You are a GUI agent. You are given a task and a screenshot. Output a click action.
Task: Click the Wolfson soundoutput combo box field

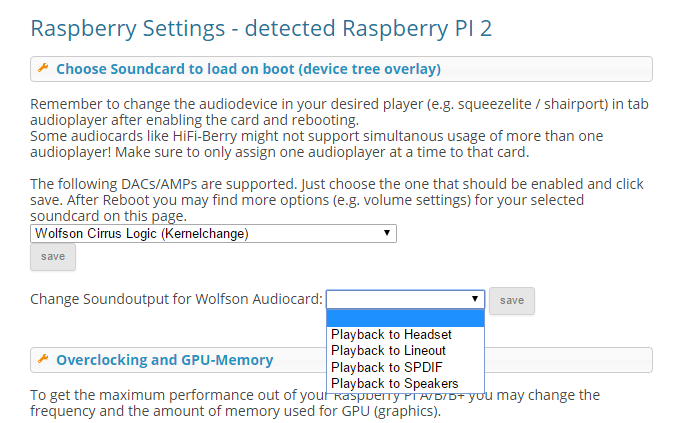pos(405,299)
